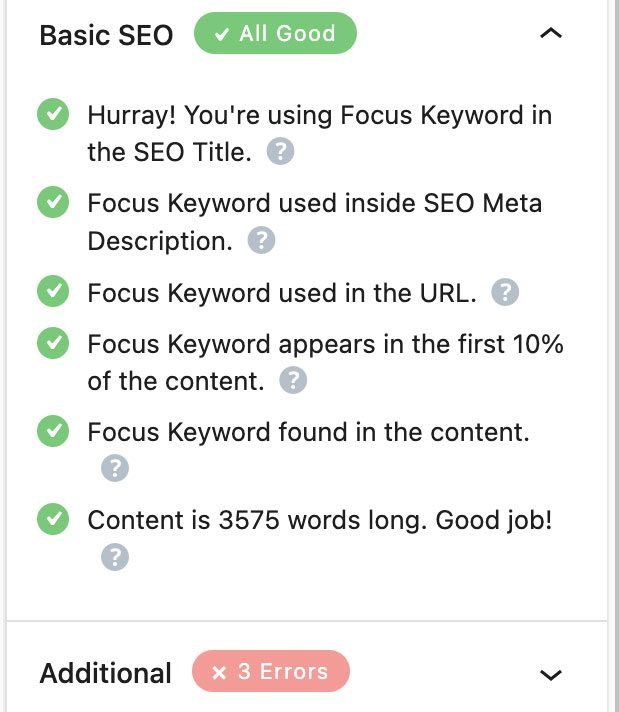
Task: Show help for first 10% content check
Action: (293, 380)
